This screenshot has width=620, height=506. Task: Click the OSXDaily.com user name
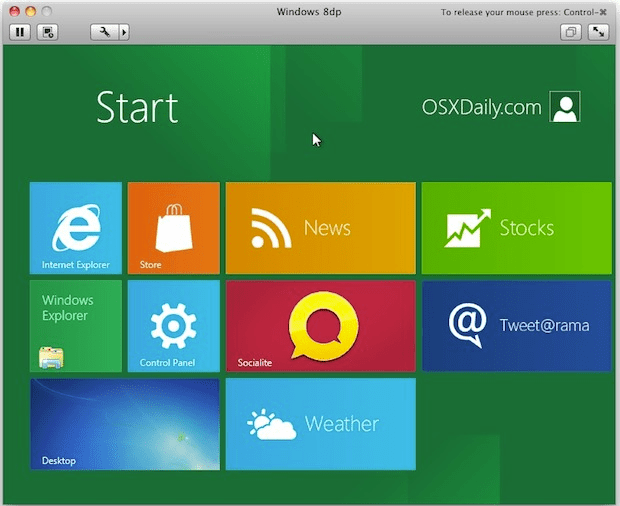point(481,107)
